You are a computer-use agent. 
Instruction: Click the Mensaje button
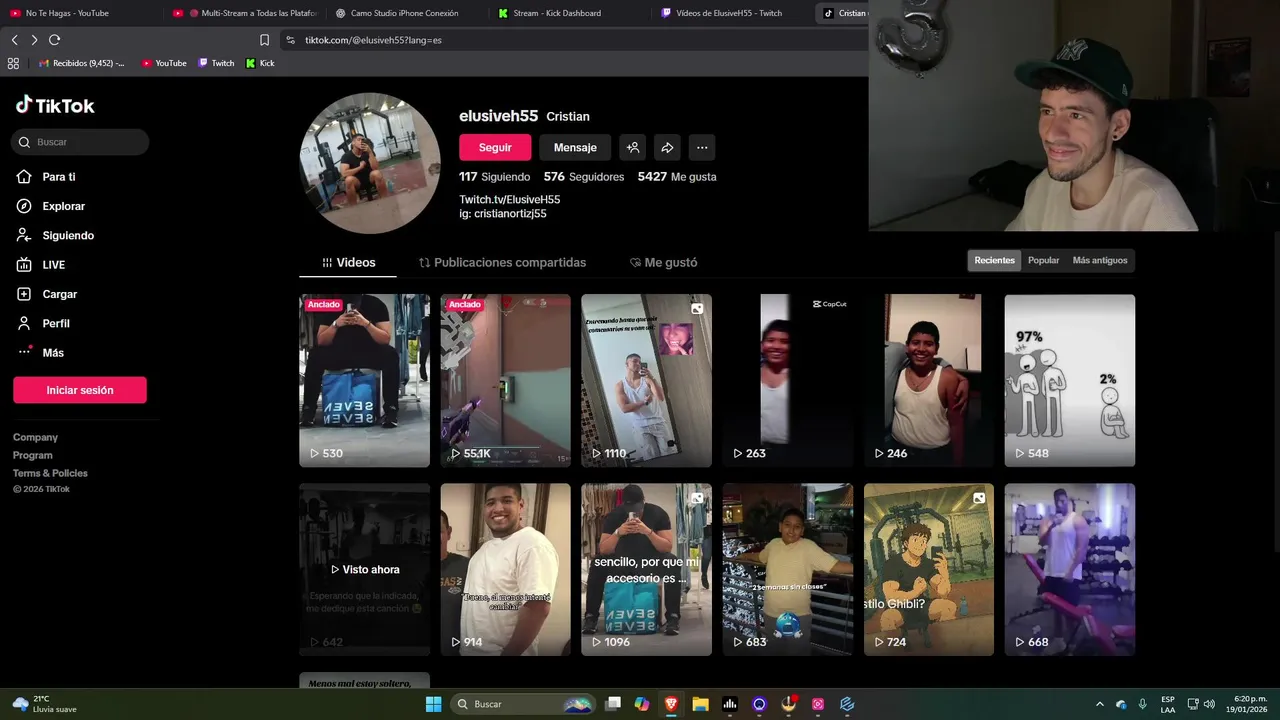tap(575, 147)
